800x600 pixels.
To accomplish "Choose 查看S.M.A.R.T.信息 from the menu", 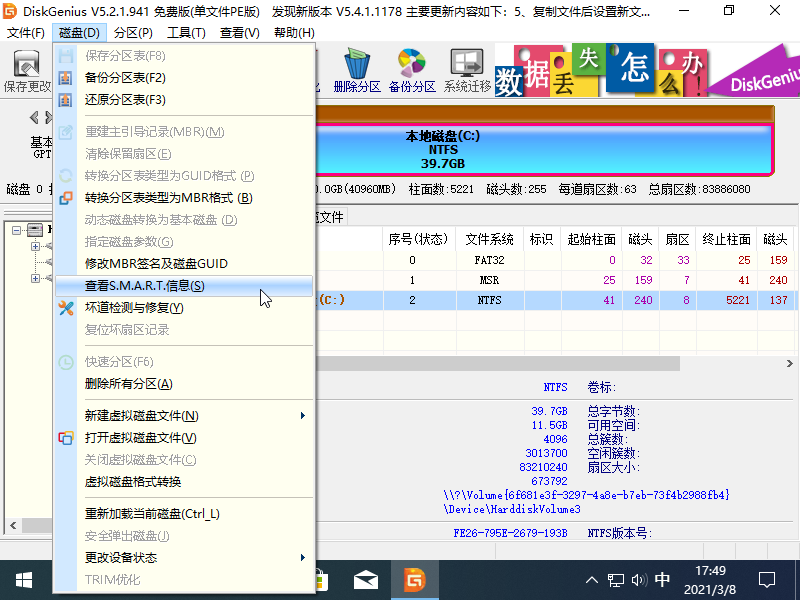I will coord(145,286).
